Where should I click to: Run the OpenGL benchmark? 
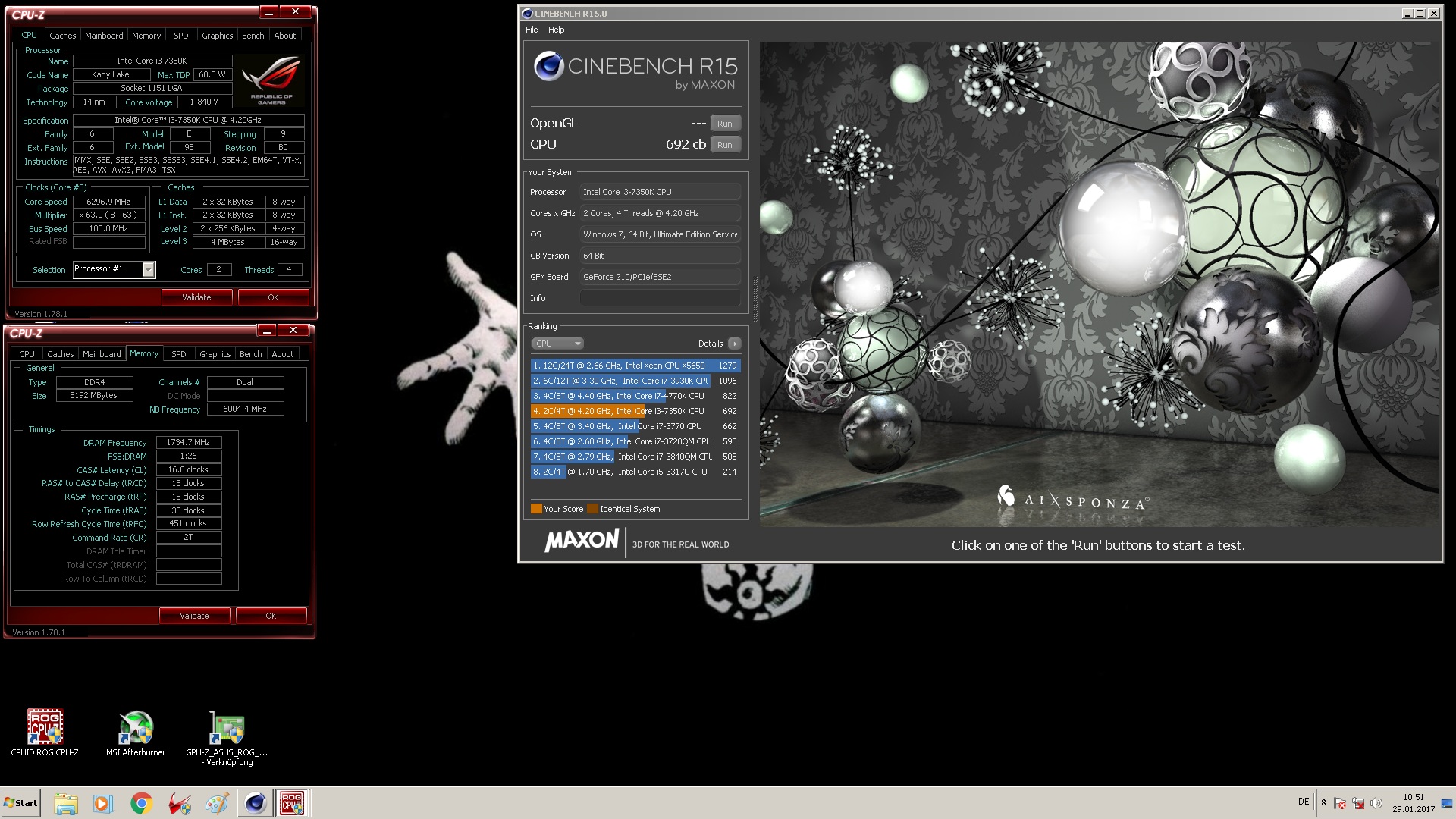click(725, 124)
